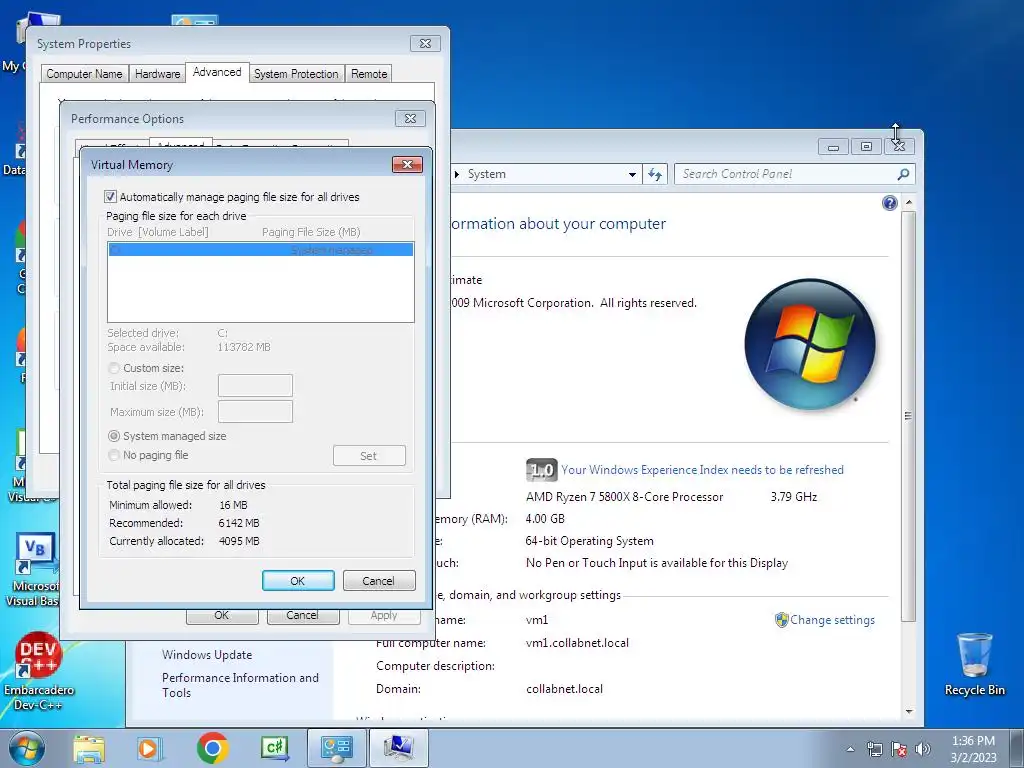Open the System Protection tab
Viewport: 1024px width, 768px height.
click(x=296, y=74)
